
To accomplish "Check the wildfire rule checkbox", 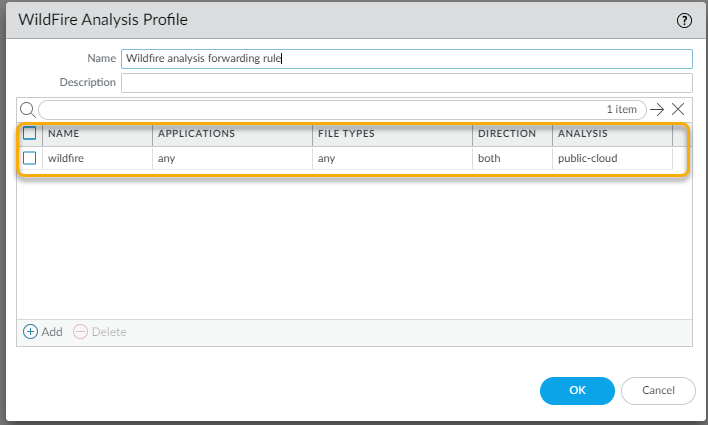I will point(30,158).
